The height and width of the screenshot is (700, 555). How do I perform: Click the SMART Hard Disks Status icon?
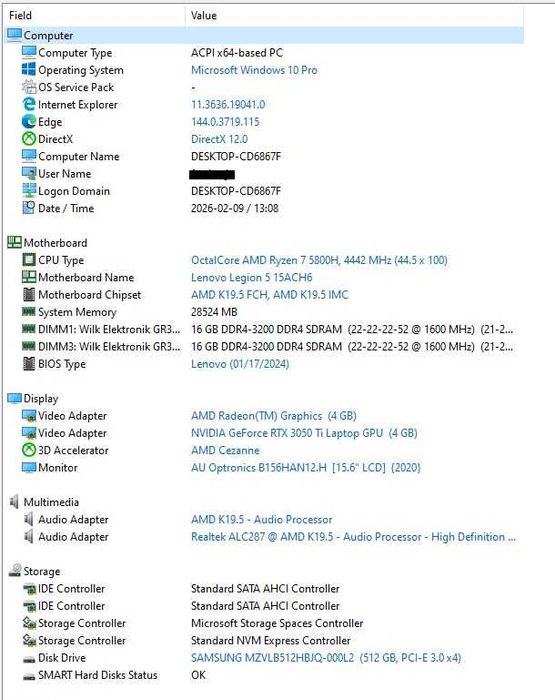pyautogui.click(x=29, y=676)
